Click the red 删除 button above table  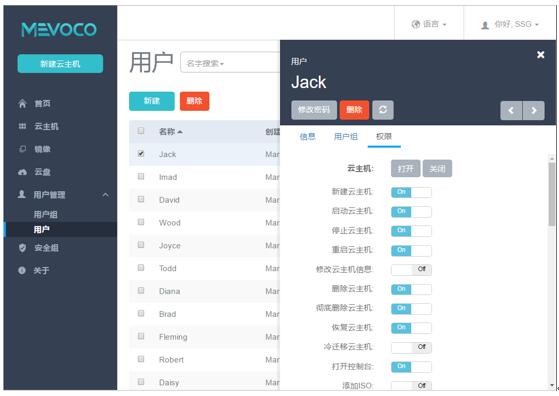[195, 101]
